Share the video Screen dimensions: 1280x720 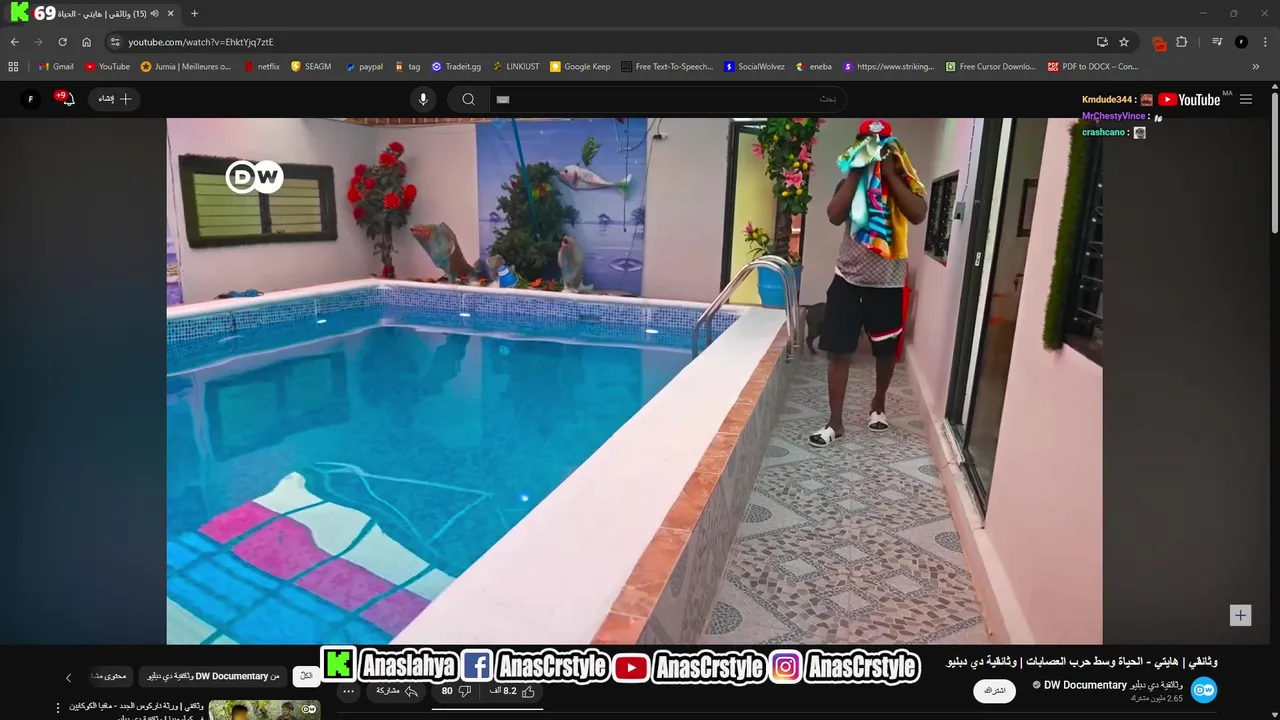click(x=396, y=691)
